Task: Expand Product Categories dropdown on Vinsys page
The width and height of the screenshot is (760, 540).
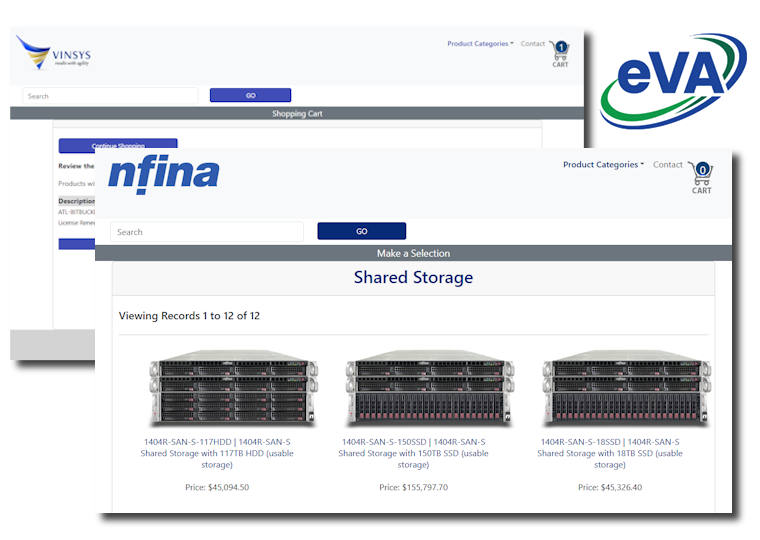Action: 480,44
